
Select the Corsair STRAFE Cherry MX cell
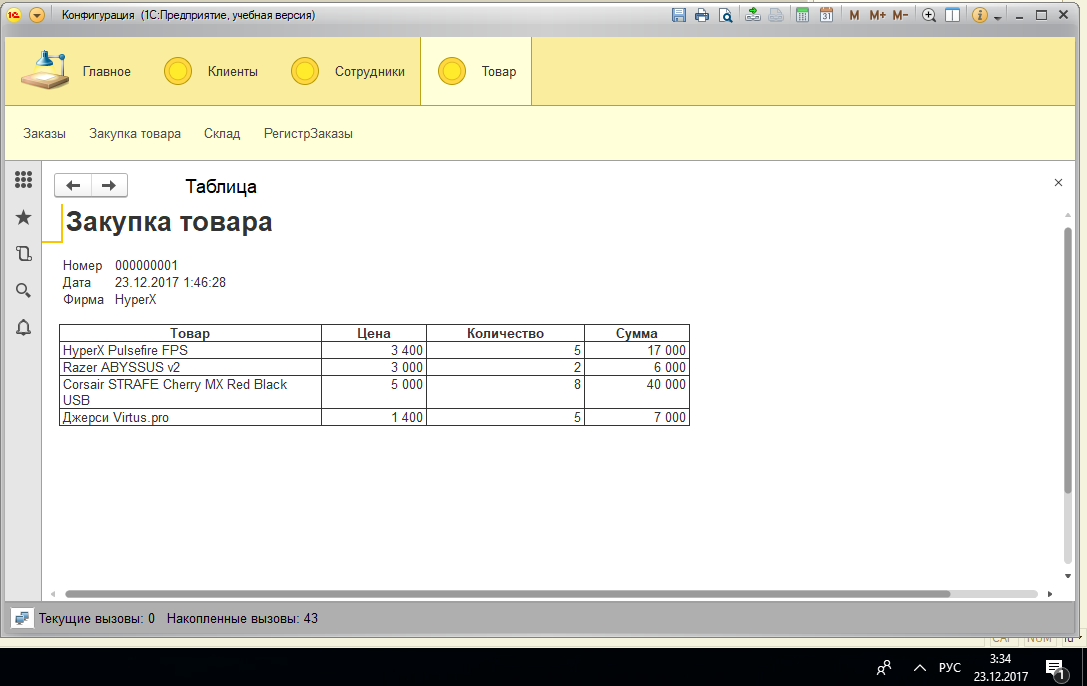tap(191, 392)
